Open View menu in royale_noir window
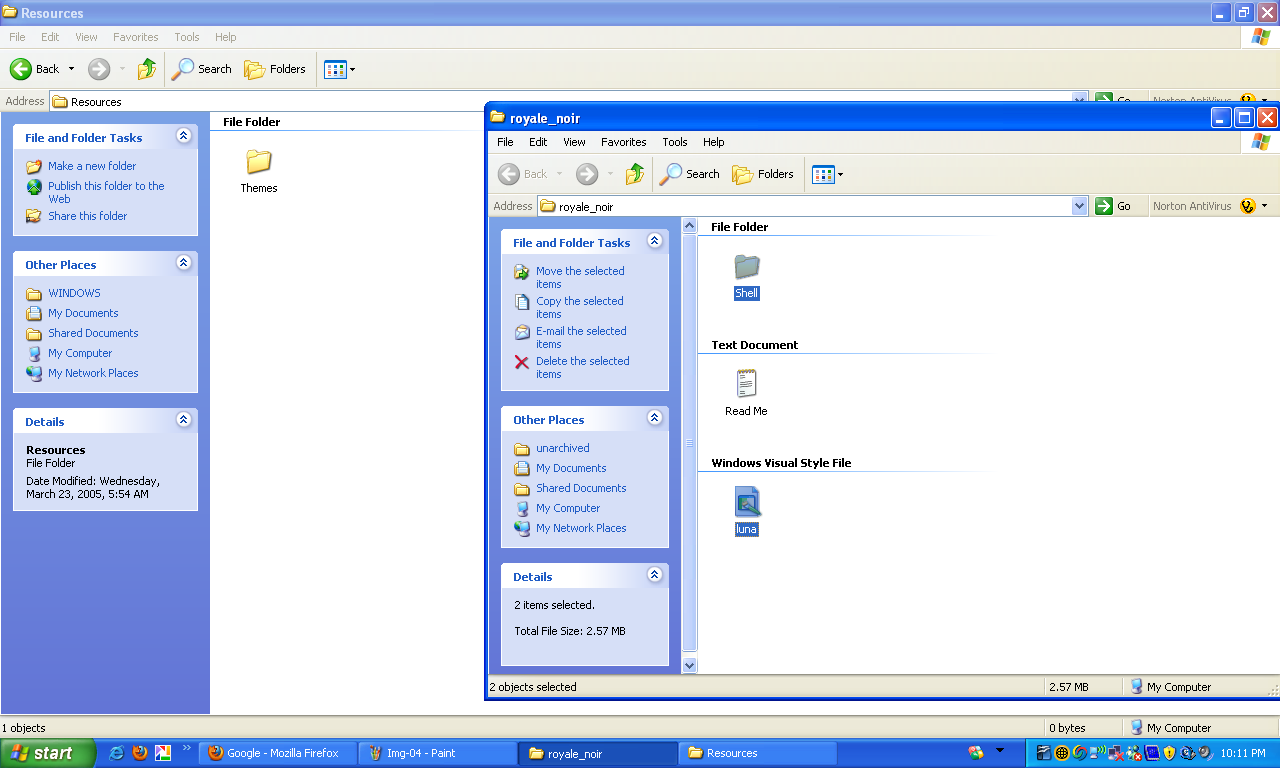Viewport: 1280px width, 768px height. coord(574,142)
